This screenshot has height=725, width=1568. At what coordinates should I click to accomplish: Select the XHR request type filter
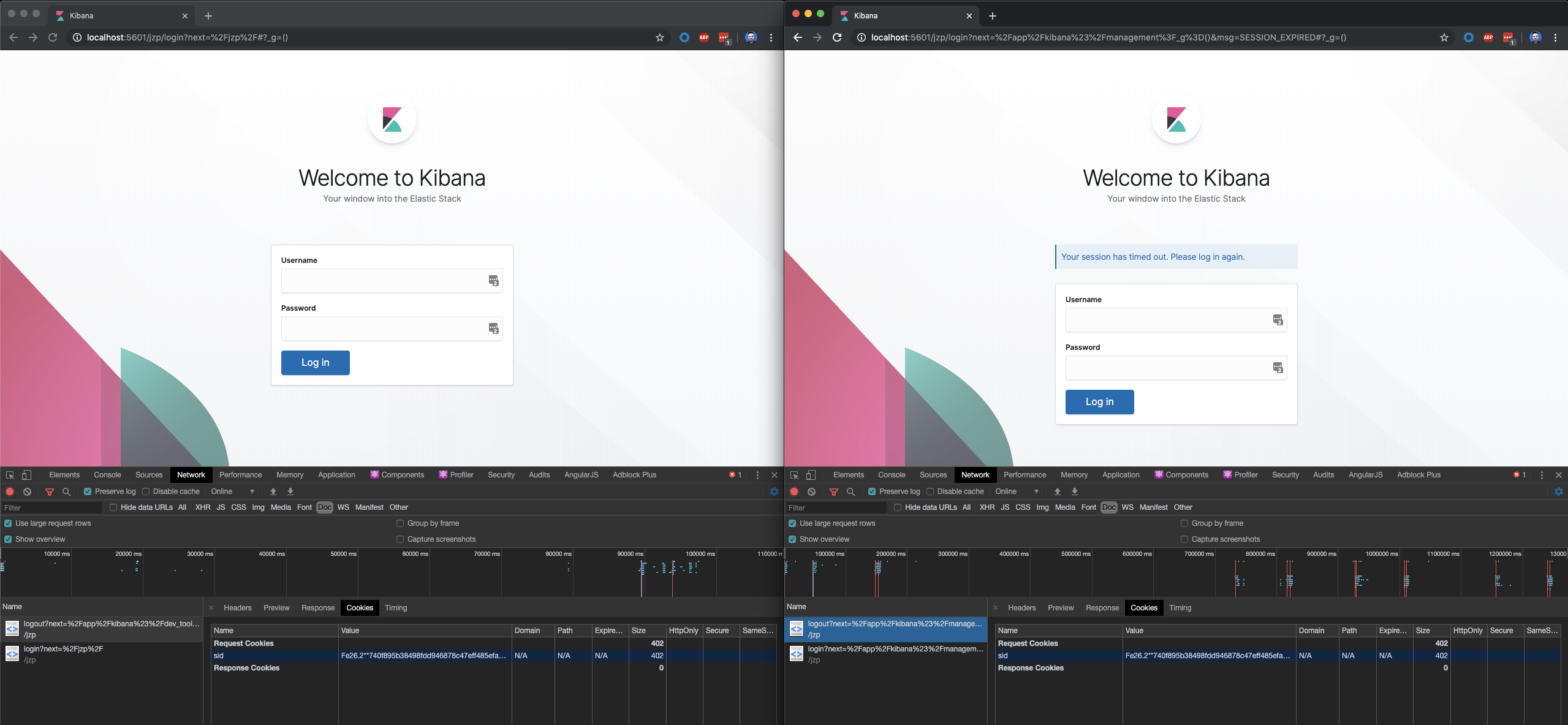tap(202, 507)
